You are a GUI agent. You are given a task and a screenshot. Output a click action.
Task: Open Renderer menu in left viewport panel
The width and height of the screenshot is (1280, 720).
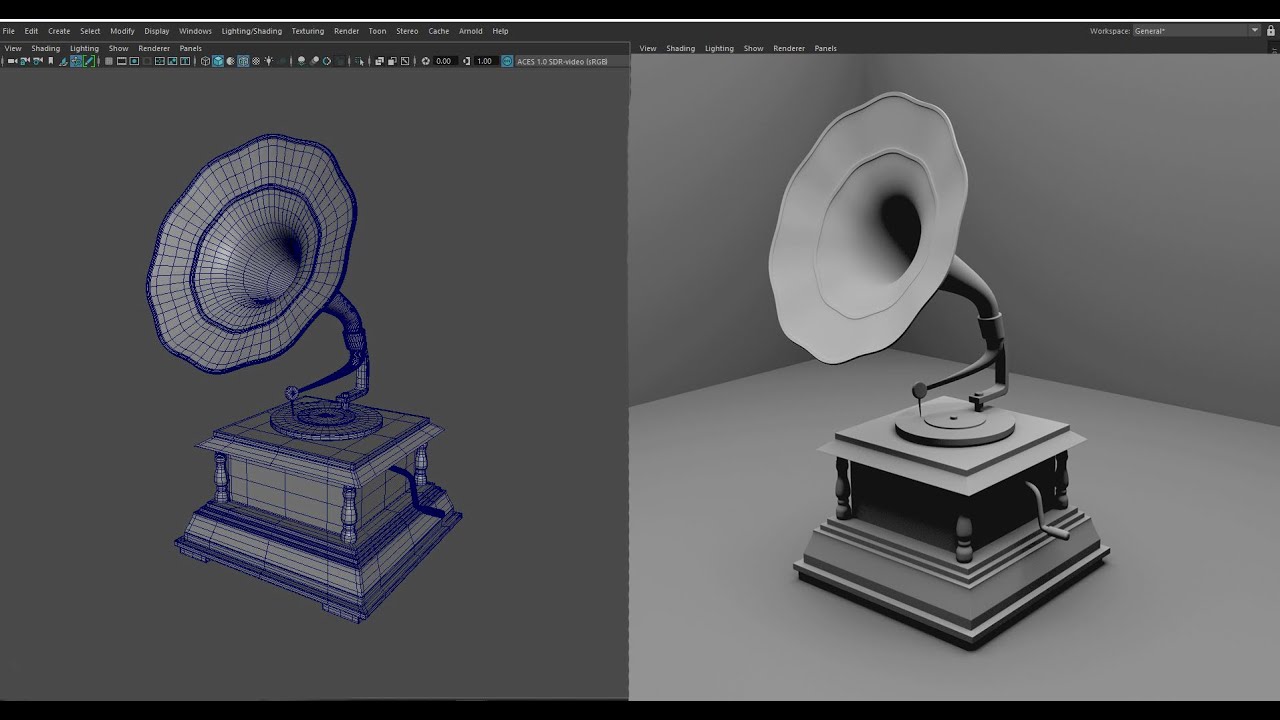[x=154, y=48]
